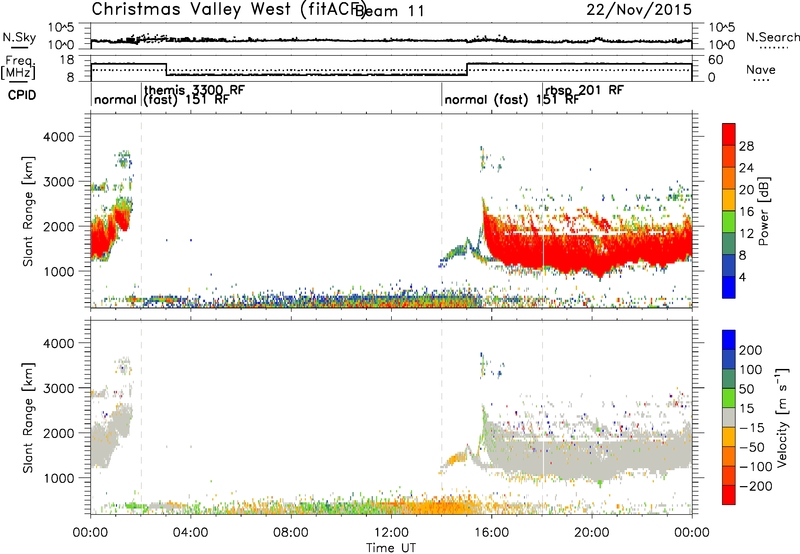Pick the 50–100 m/s teal Velocity swatch
The width and height of the screenshot is (800, 554).
tap(729, 379)
